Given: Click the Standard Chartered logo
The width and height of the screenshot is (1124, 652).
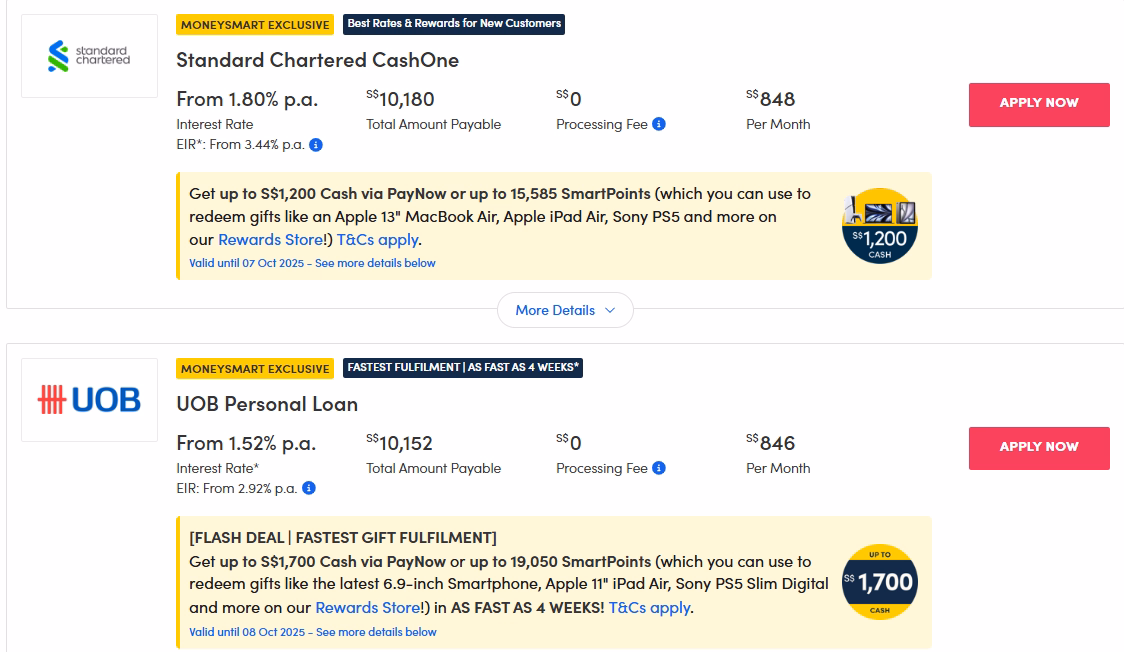Looking at the screenshot, I should click(89, 56).
